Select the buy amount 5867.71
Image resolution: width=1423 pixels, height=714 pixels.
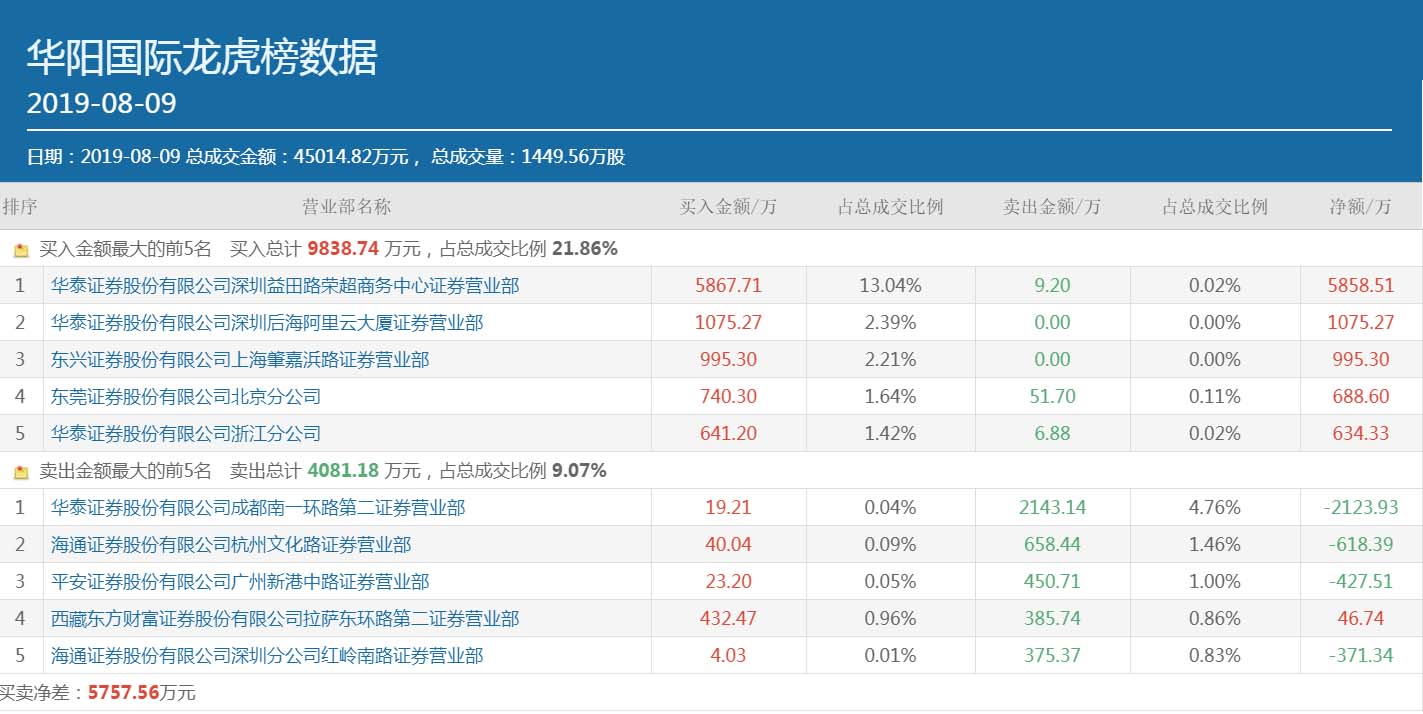(728, 286)
